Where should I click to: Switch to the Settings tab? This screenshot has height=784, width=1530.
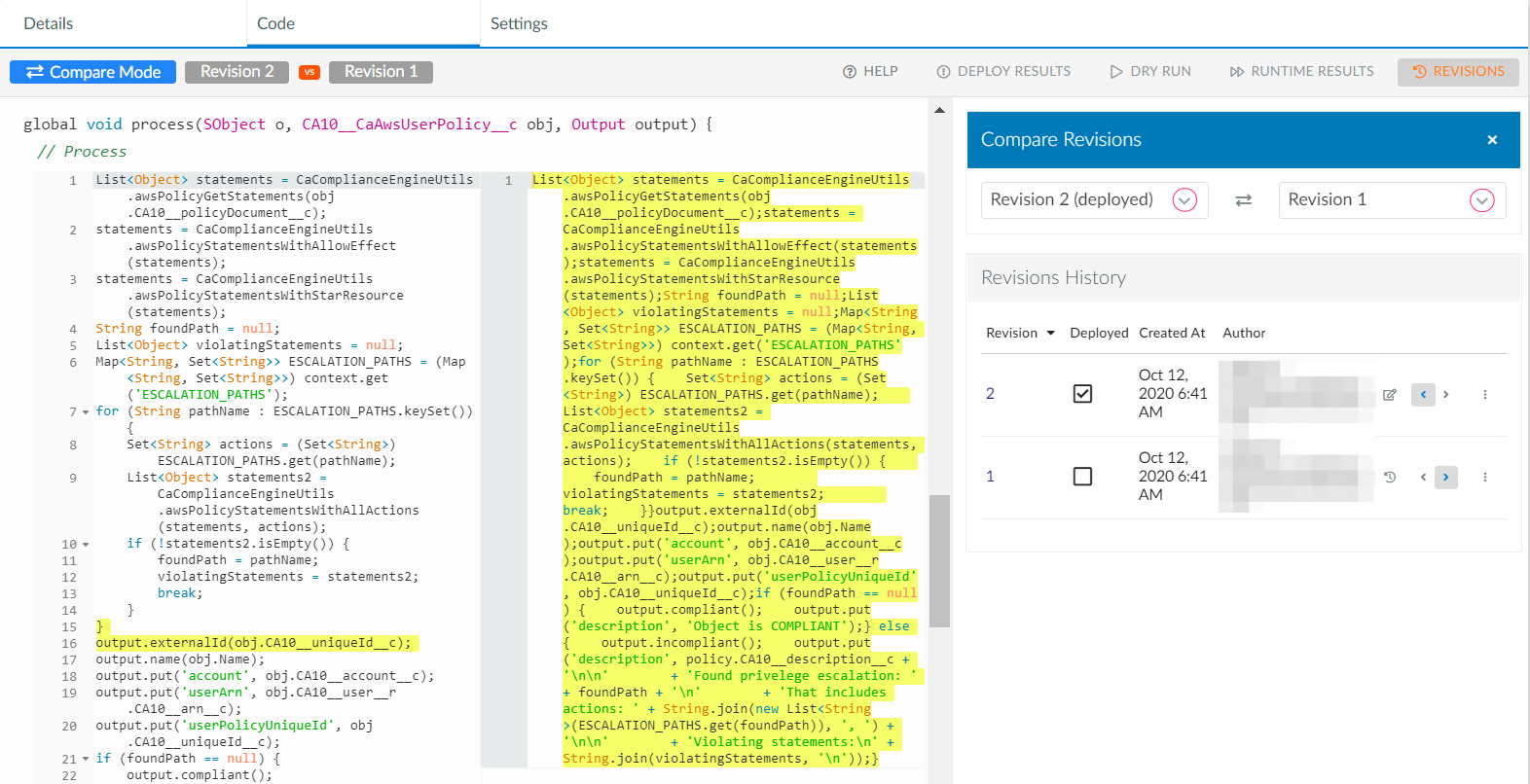pos(519,23)
